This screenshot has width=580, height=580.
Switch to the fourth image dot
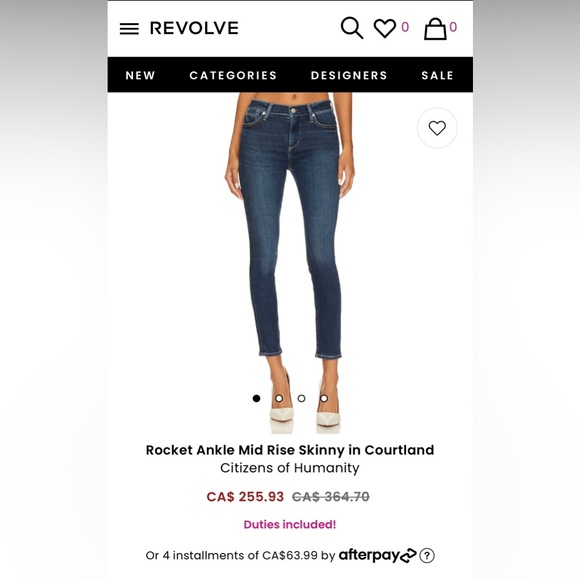tap(324, 398)
